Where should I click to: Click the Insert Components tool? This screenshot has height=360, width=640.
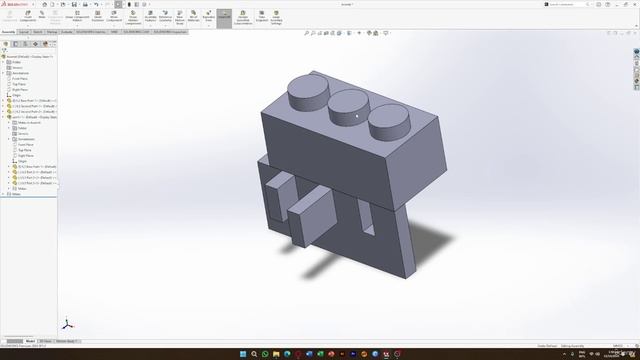28,16
